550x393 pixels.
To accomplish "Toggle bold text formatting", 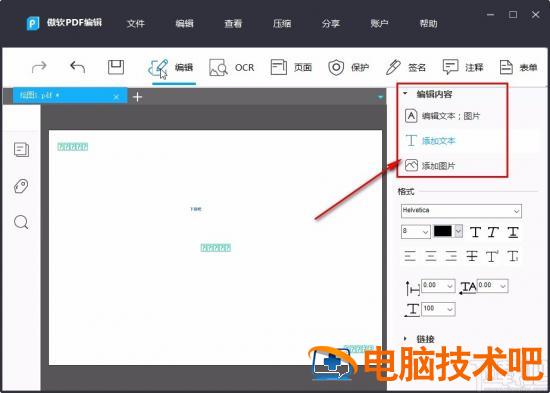I will (476, 232).
